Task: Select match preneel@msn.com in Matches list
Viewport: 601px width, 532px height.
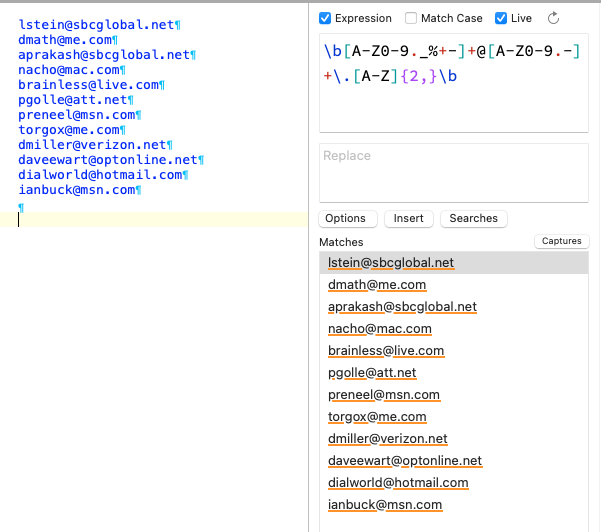Action: (454, 394)
